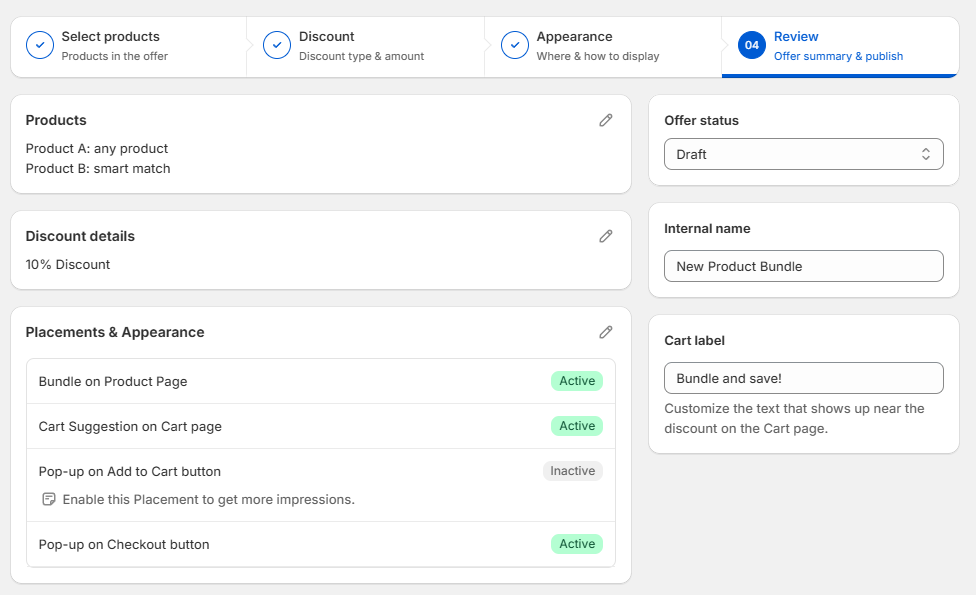Screen dimensions: 976x595
Task: Click Active badge for Pop-up on Checkout button
Action: (x=577, y=544)
